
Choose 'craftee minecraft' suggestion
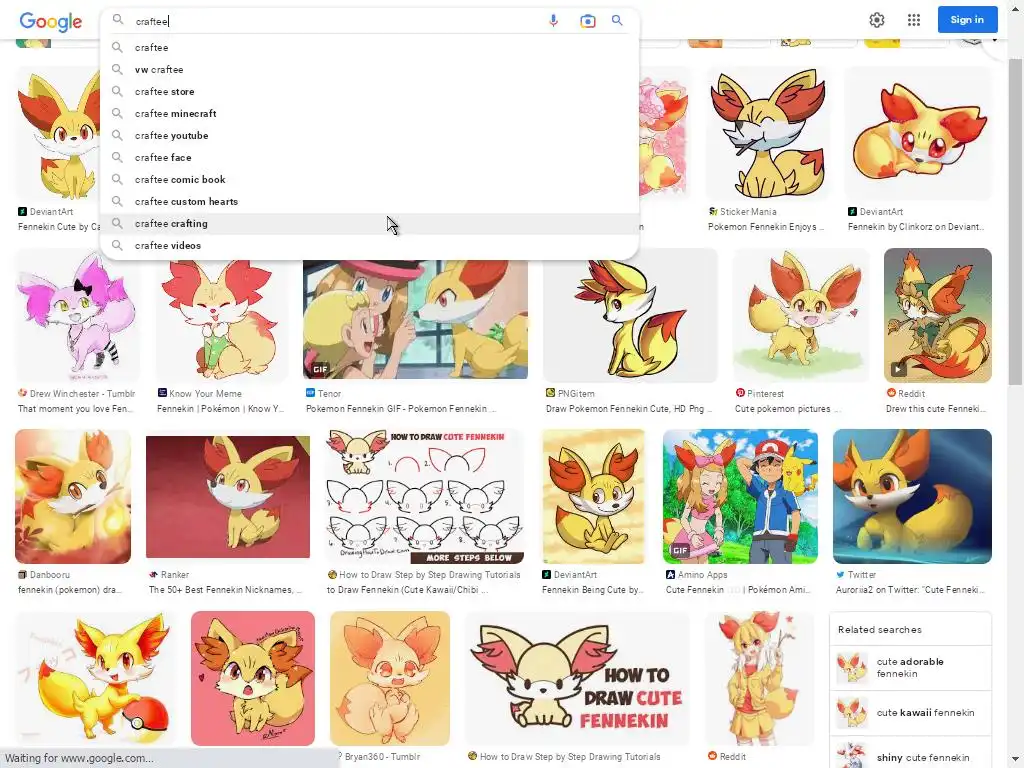coord(370,114)
